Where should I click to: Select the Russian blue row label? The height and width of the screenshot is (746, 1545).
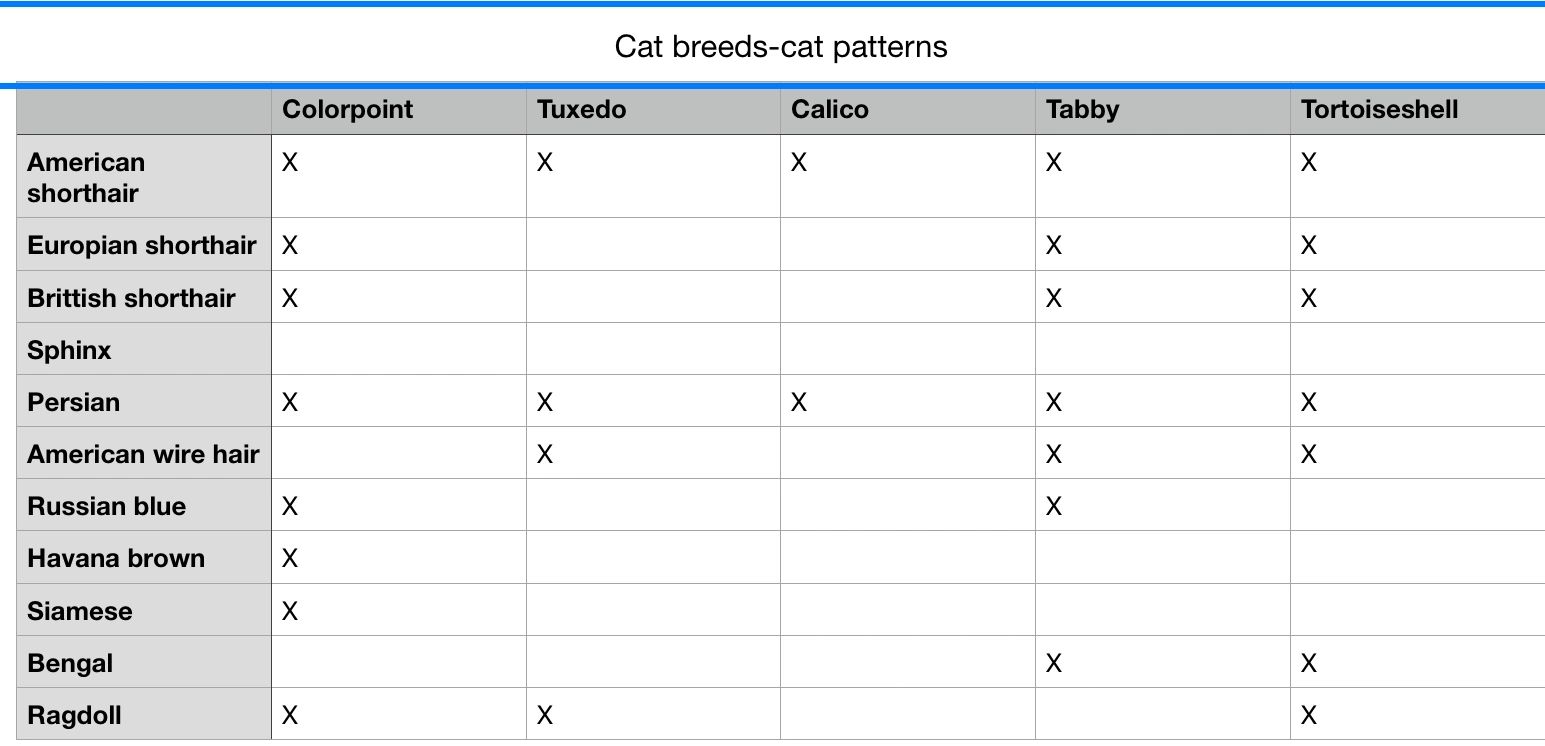pyautogui.click(x=107, y=506)
